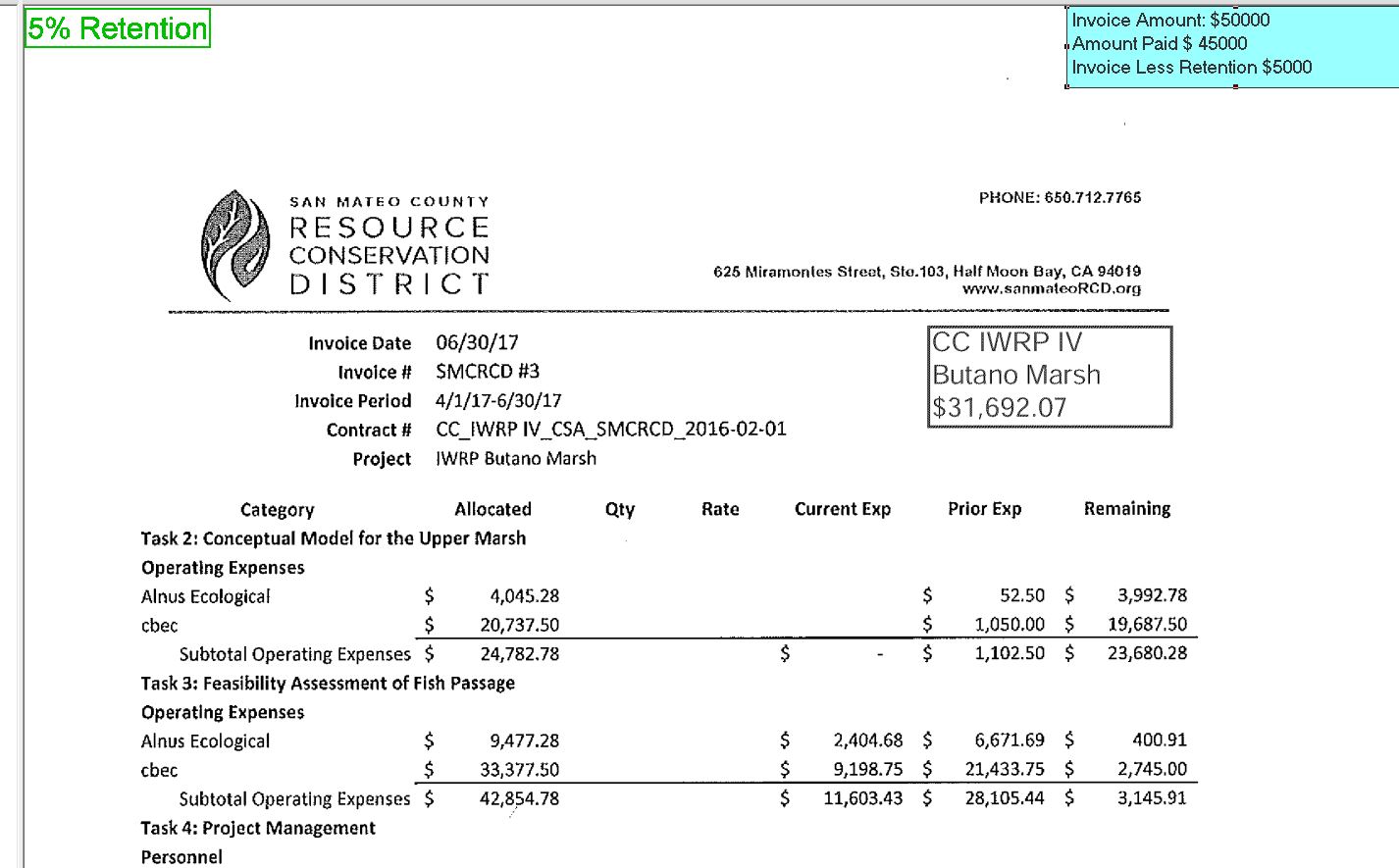Click the allocated subtotal 42,854.78
Screen dimensions: 1399x868
(519, 799)
